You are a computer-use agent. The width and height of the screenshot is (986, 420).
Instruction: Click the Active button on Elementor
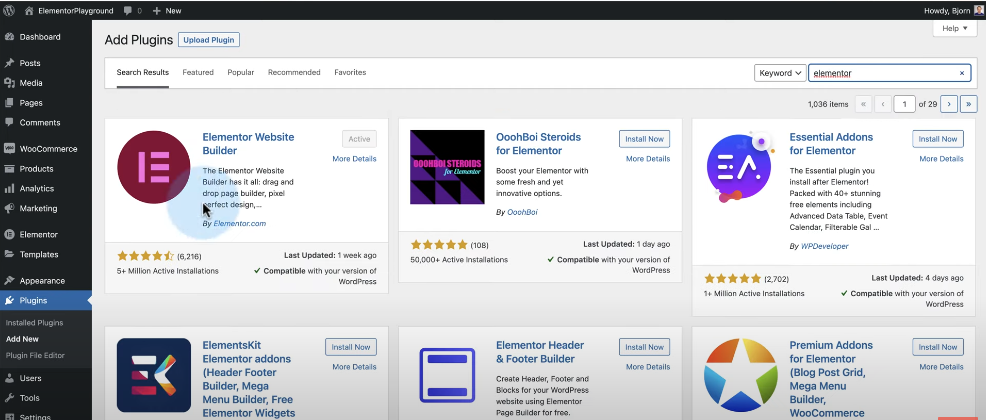pyautogui.click(x=359, y=139)
